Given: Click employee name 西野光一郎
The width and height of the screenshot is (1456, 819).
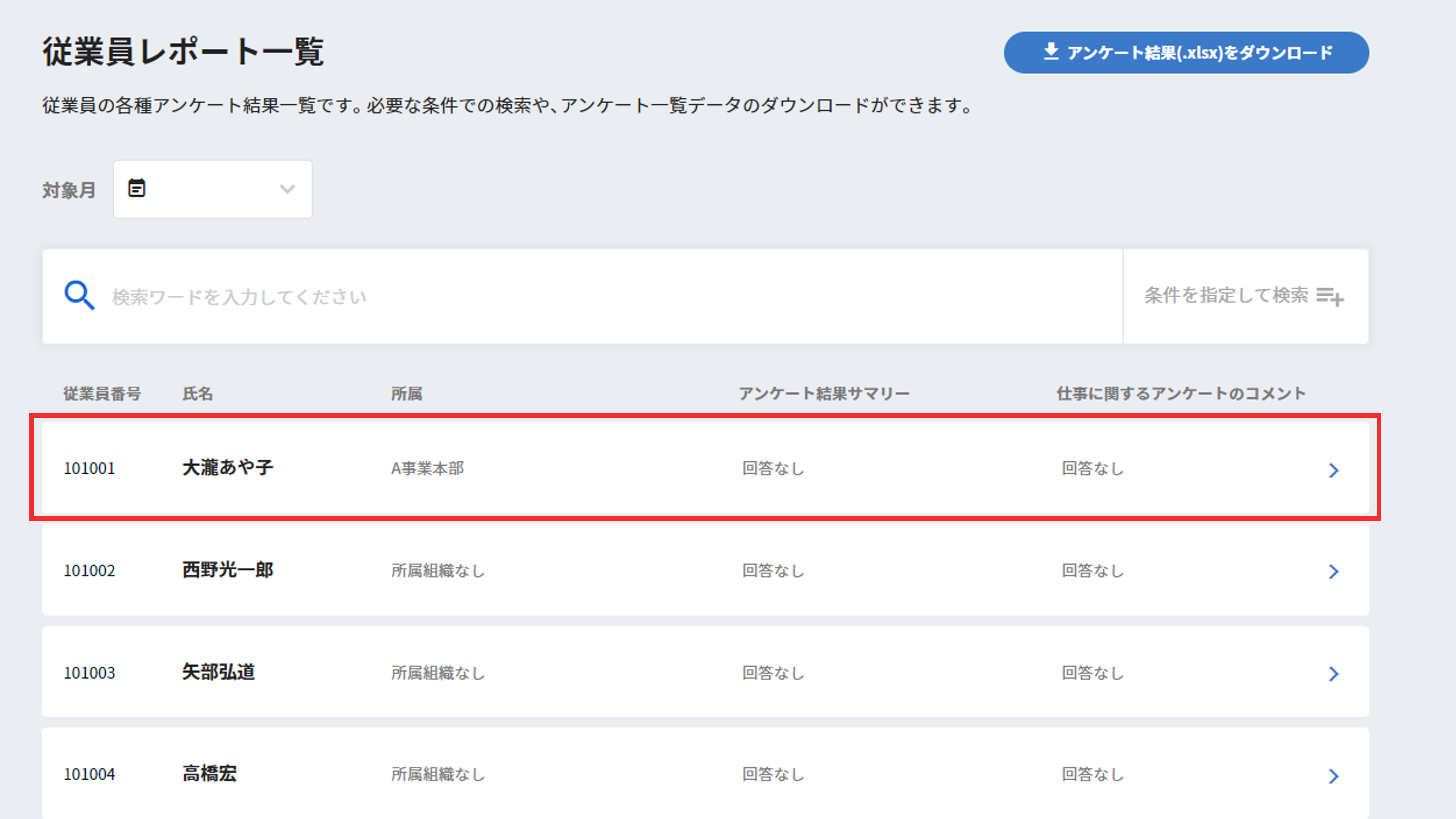Looking at the screenshot, I should coord(228,570).
